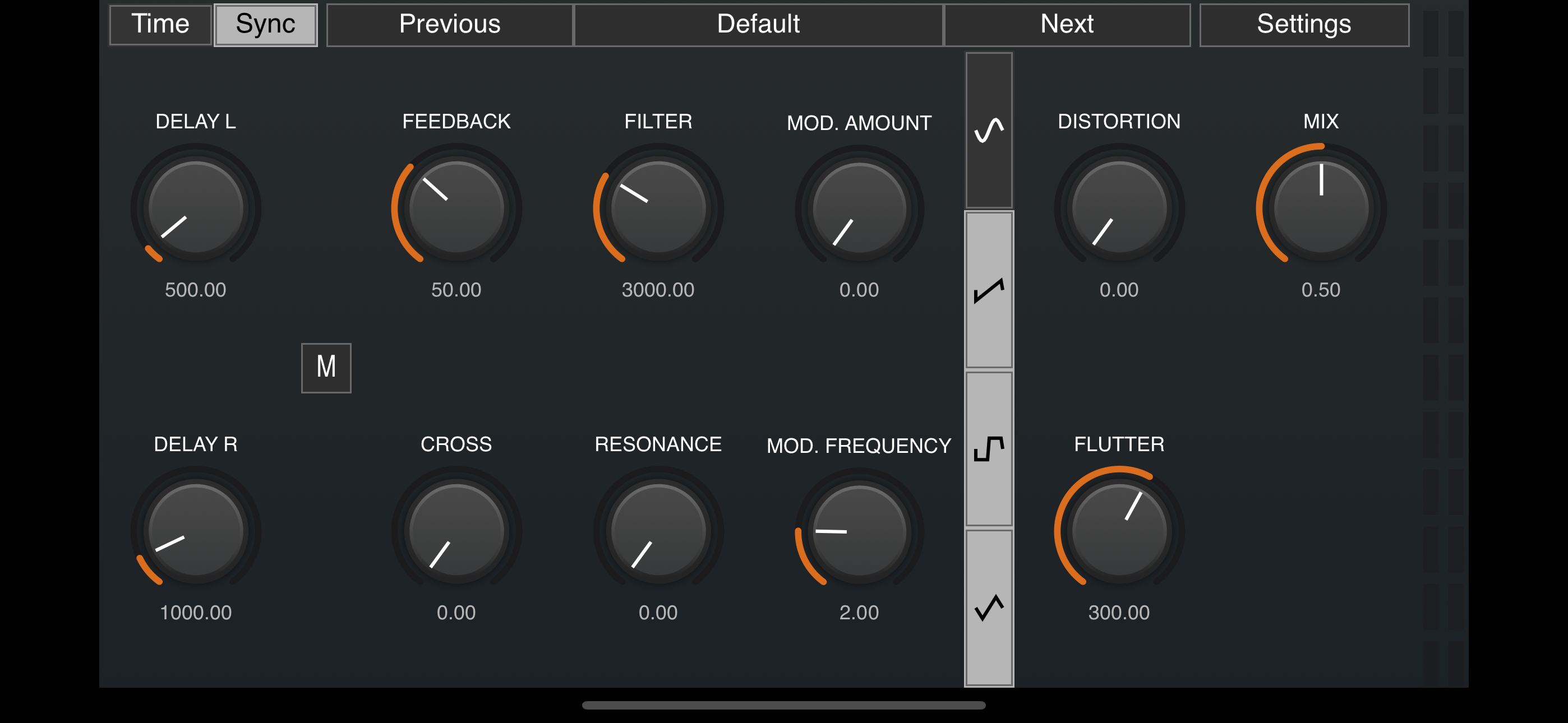Click the DISTORTION knob
Viewport: 1568px width, 723px height.
(1119, 207)
